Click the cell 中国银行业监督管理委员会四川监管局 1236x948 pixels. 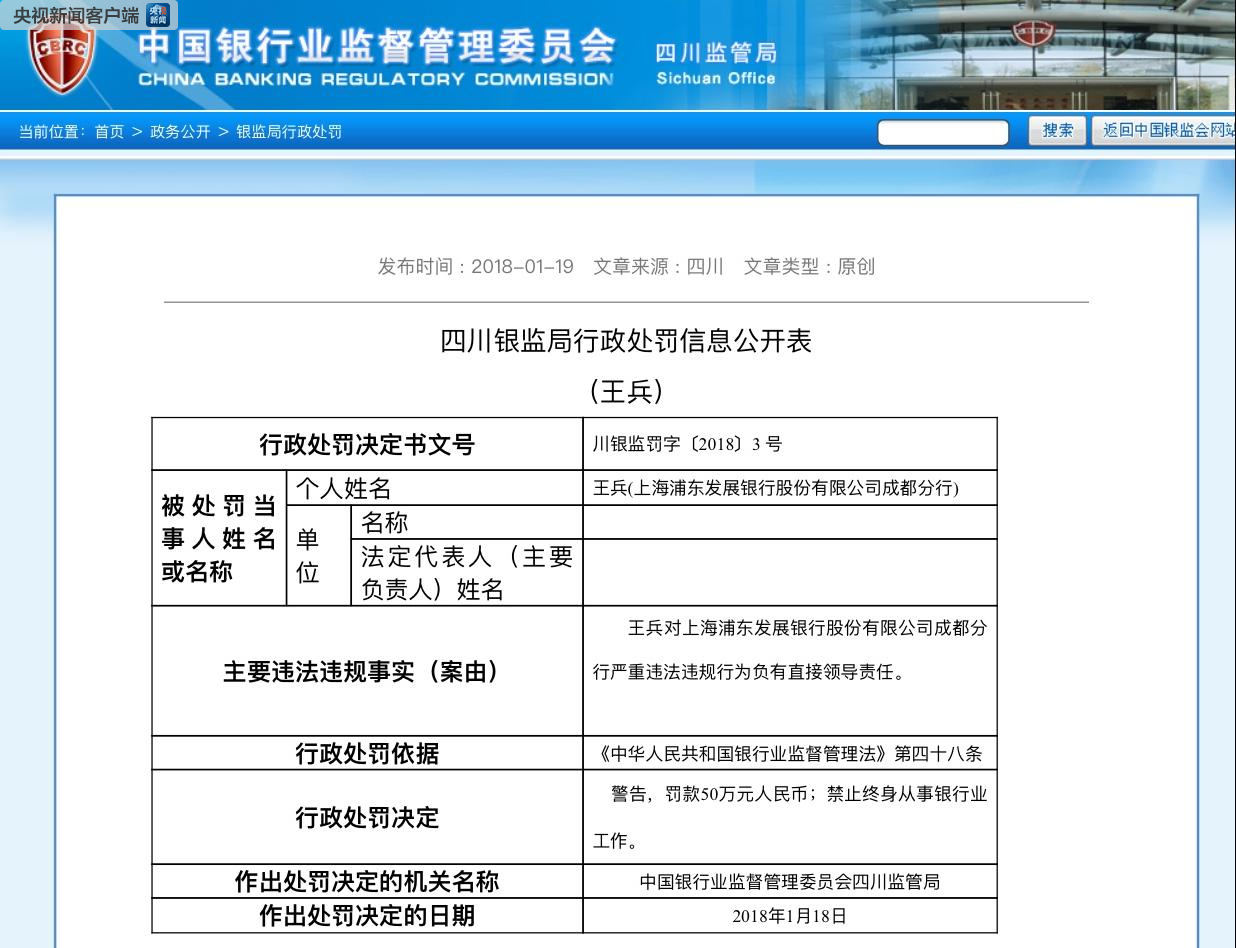click(x=790, y=882)
